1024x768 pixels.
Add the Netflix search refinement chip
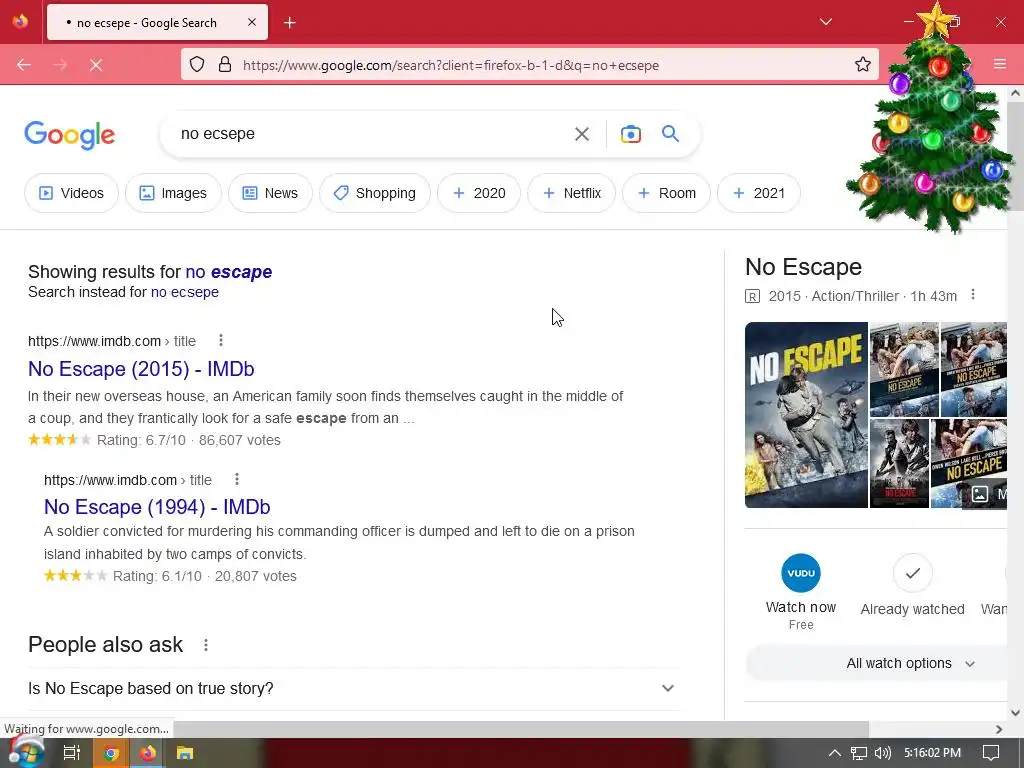pyautogui.click(x=571, y=193)
